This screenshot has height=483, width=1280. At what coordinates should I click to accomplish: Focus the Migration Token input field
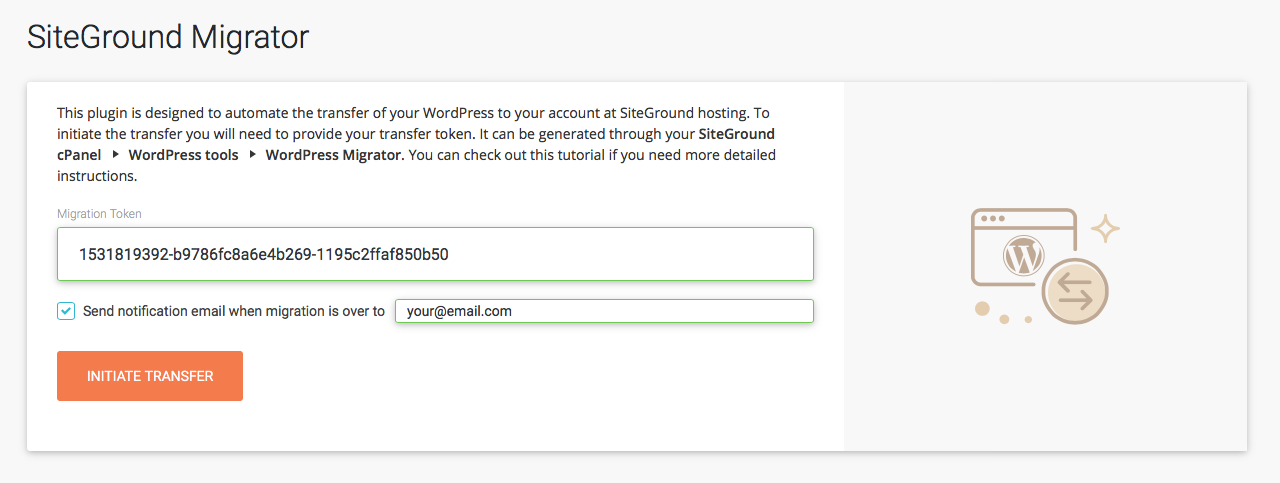[435, 254]
